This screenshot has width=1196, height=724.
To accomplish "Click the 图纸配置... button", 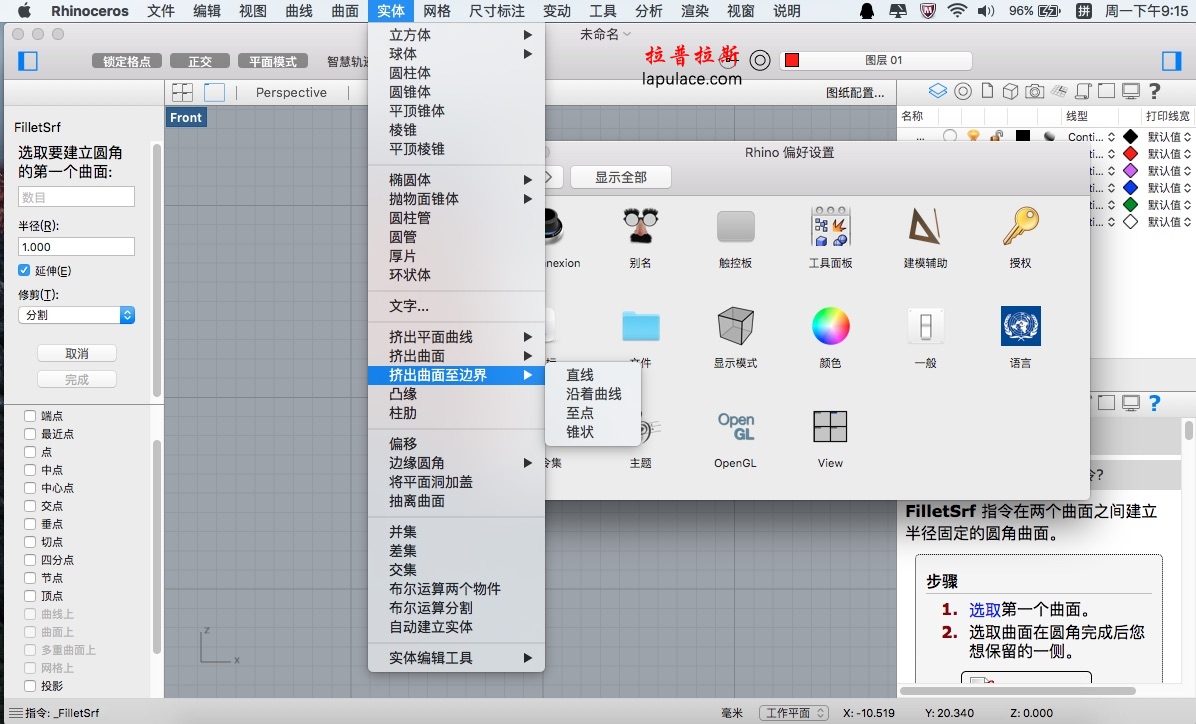I will click(855, 92).
